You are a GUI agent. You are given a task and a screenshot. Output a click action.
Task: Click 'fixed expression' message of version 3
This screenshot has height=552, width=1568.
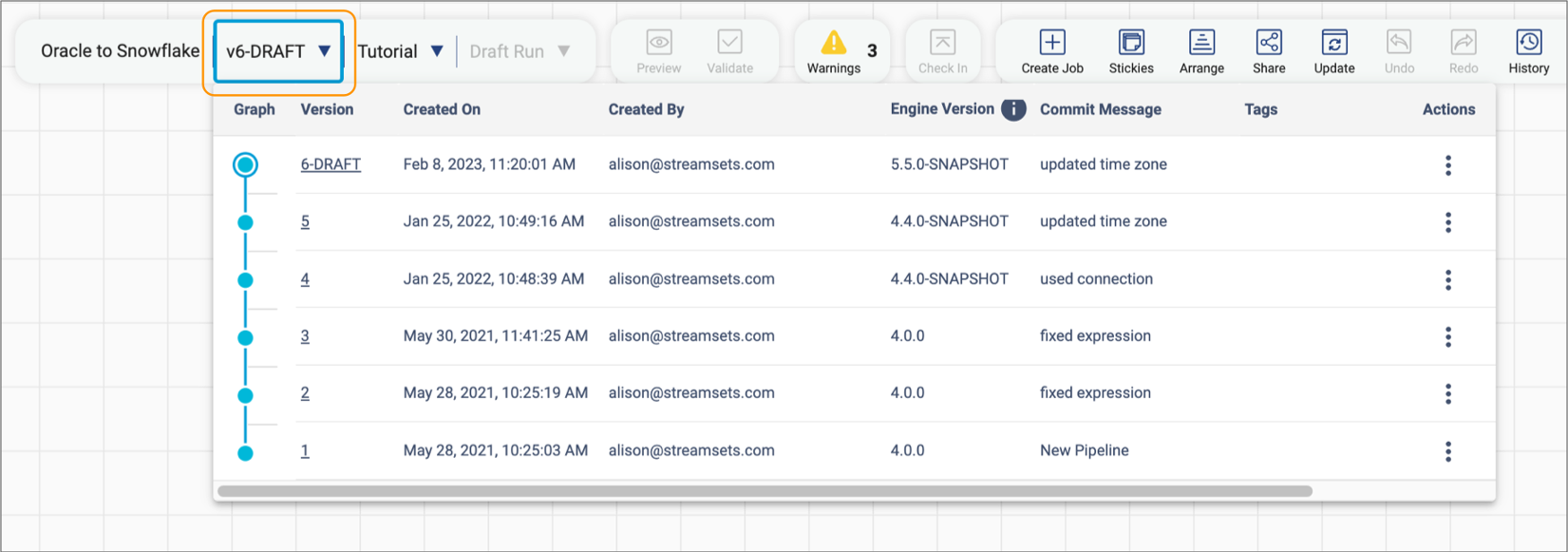pyautogui.click(x=1095, y=335)
